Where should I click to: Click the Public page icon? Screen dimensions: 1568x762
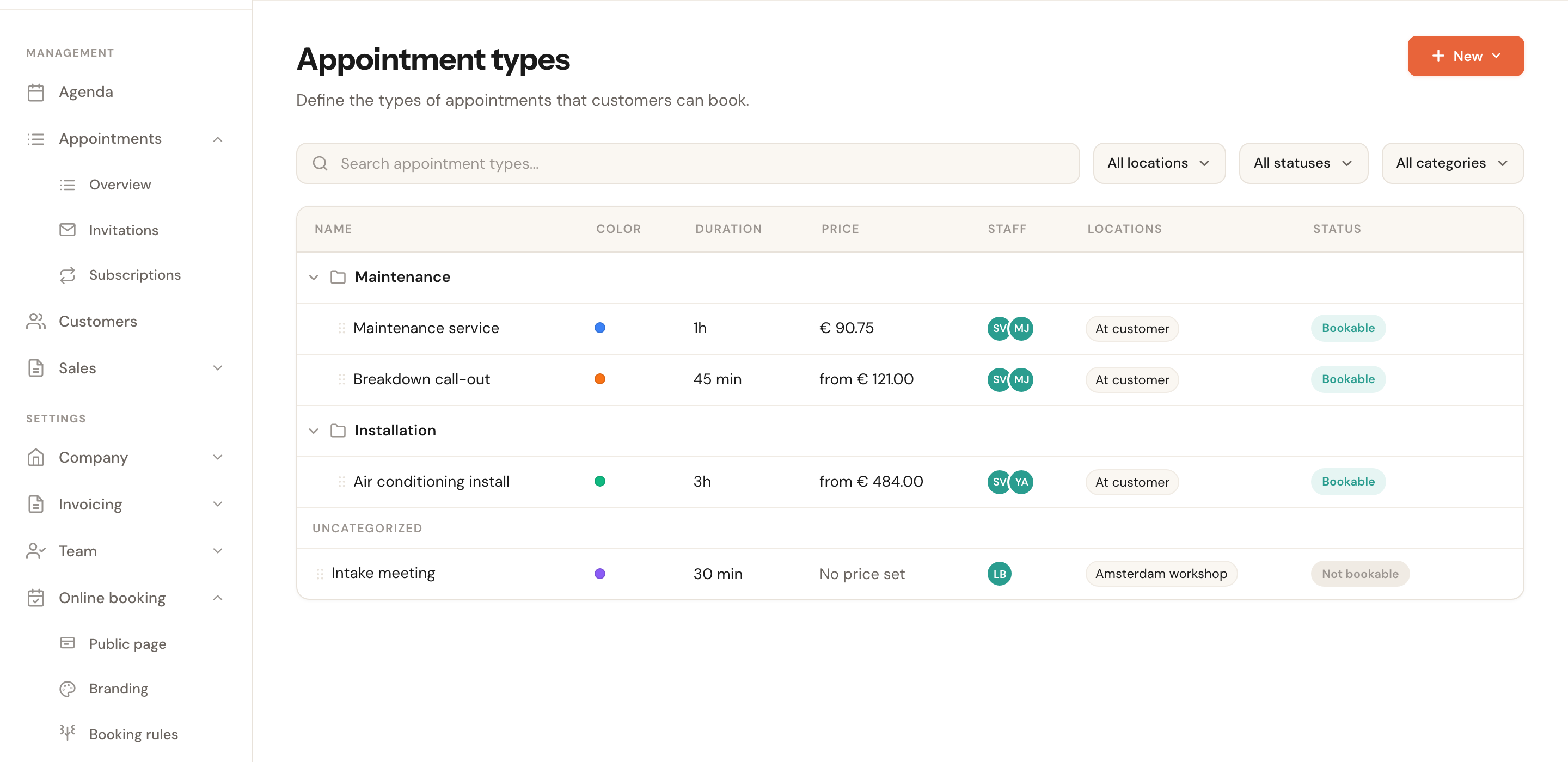(68, 643)
